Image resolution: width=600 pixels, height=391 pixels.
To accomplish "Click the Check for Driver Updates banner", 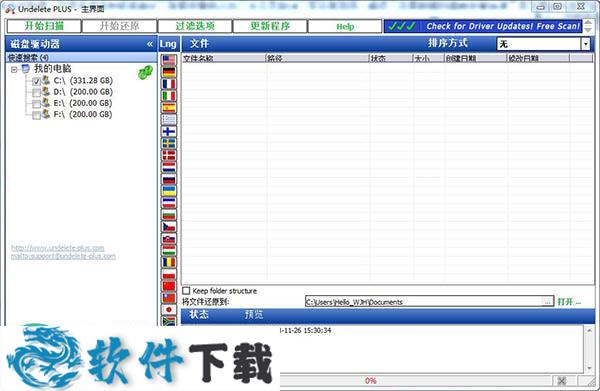I will click(x=483, y=26).
